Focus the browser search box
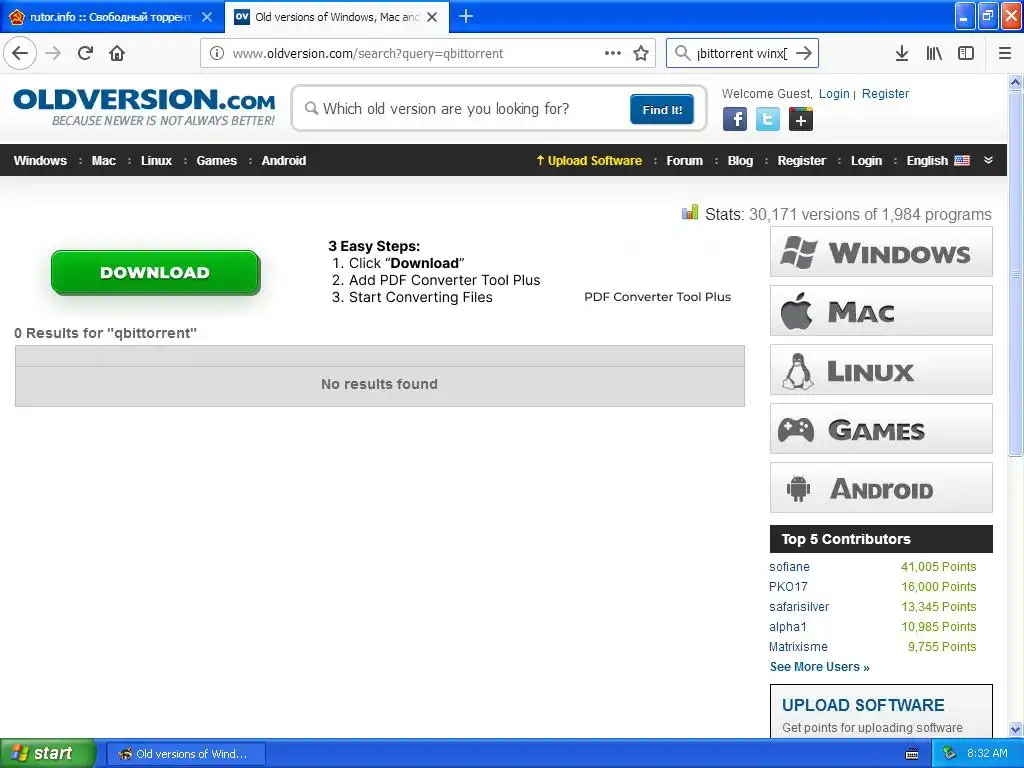 741,53
